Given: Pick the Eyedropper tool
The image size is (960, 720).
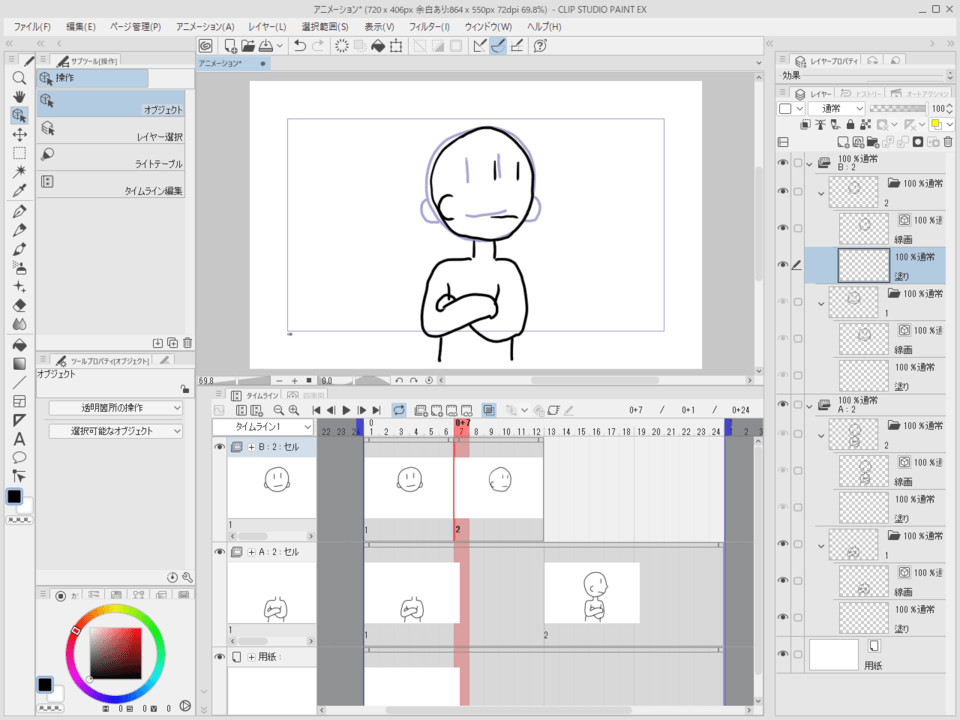Looking at the screenshot, I should pyautogui.click(x=20, y=190).
